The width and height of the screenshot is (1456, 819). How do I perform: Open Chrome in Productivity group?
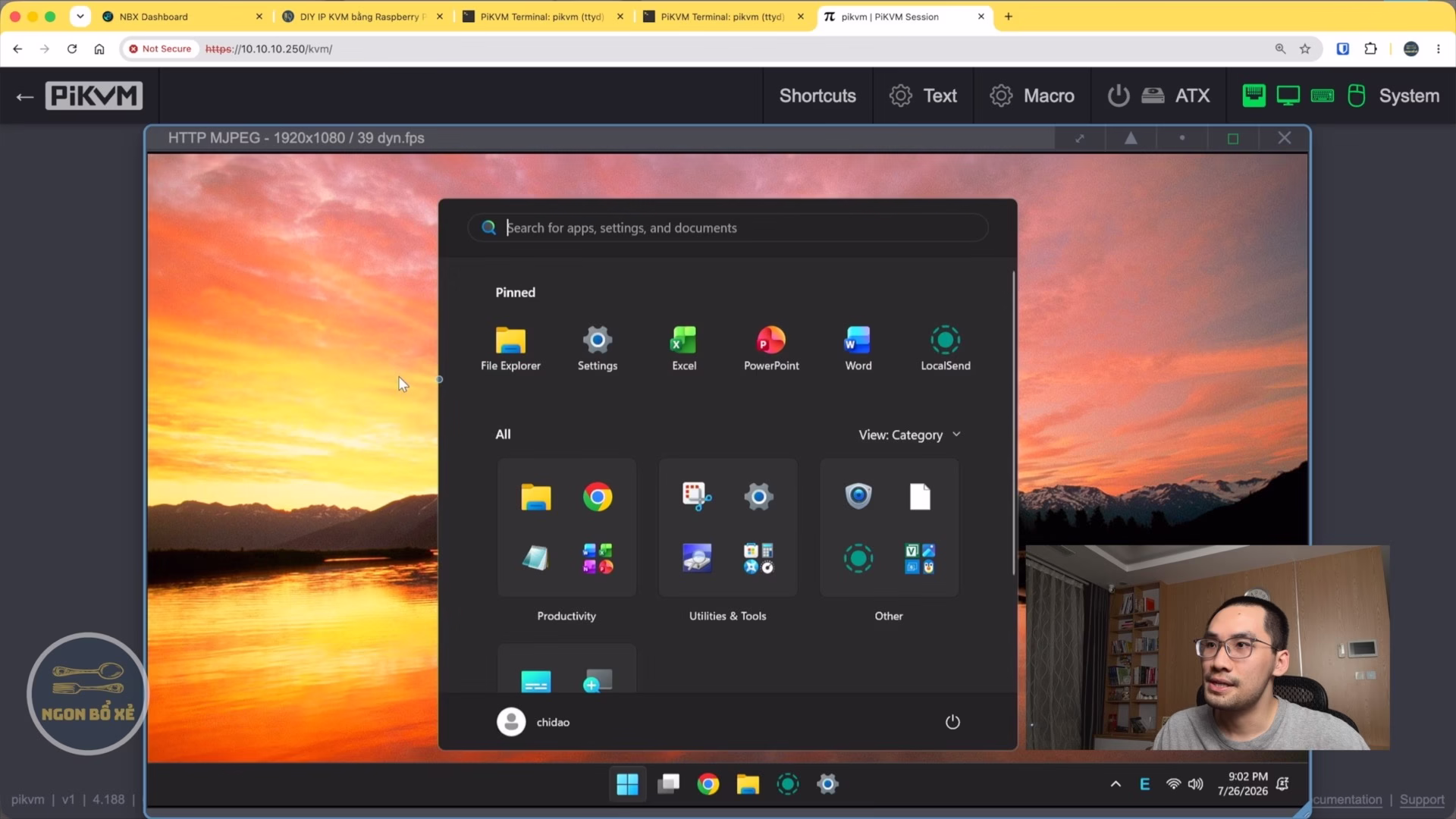click(x=598, y=497)
